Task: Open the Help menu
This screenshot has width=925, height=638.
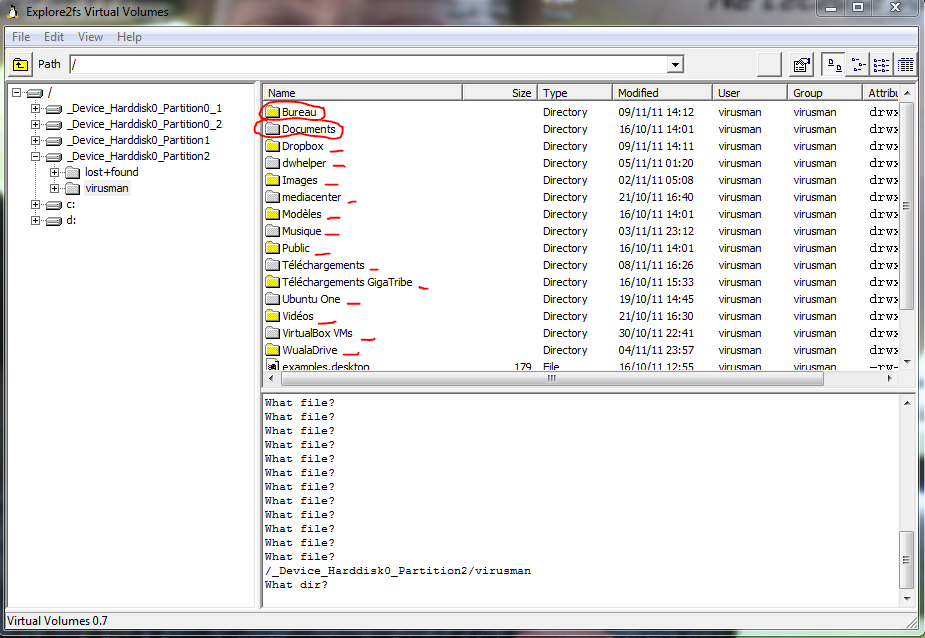Action: pyautogui.click(x=129, y=37)
